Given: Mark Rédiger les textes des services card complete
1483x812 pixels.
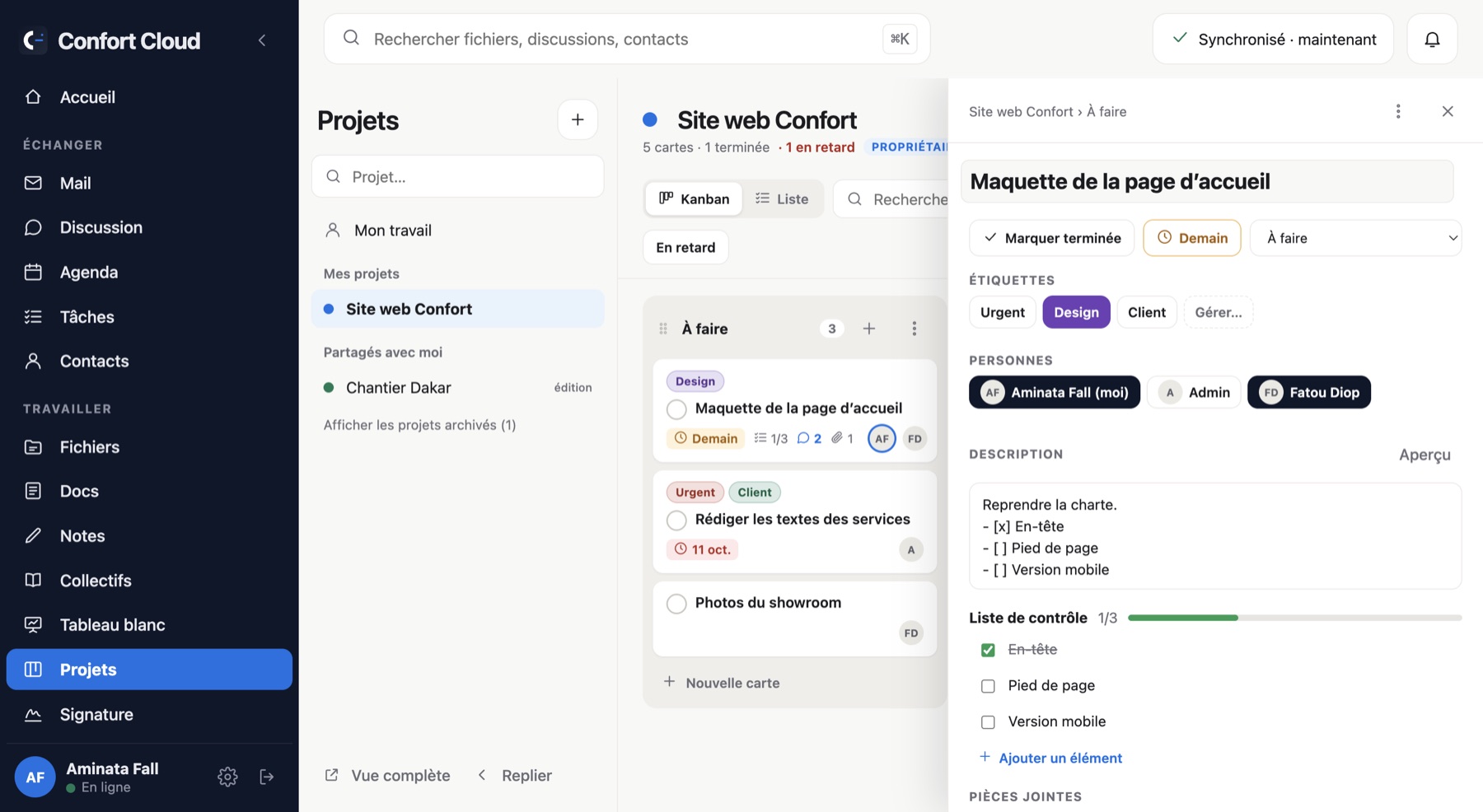Looking at the screenshot, I should click(x=676, y=520).
